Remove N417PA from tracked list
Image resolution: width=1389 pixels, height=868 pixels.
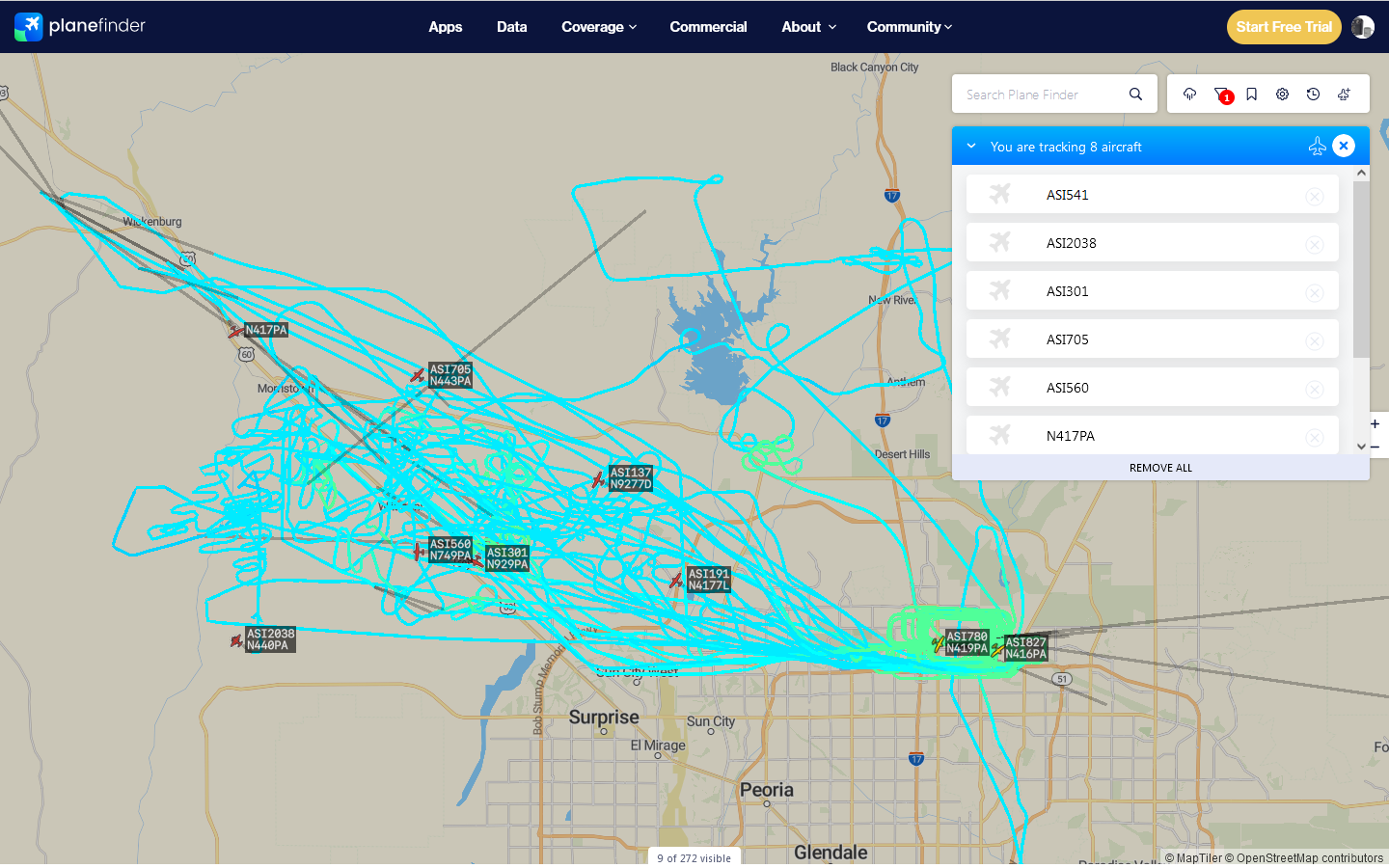point(1314,437)
